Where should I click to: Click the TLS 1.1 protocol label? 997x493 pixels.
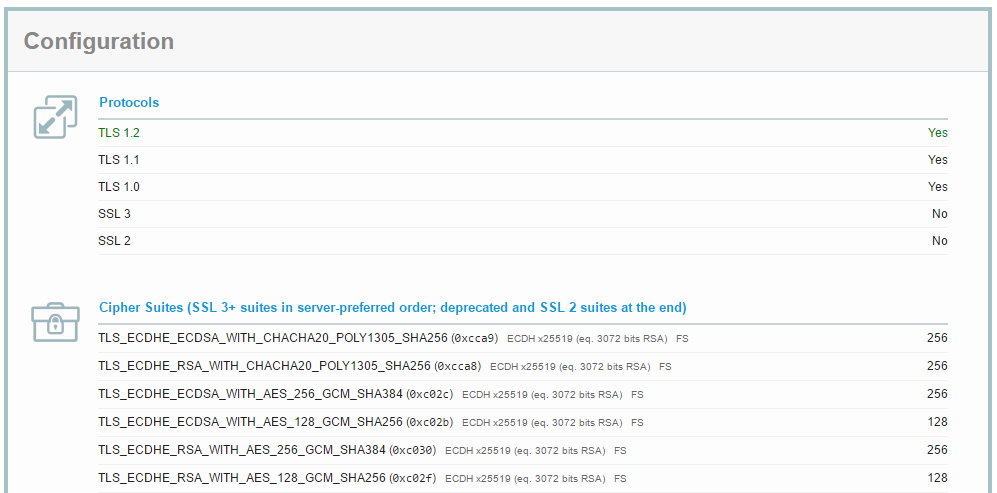119,160
